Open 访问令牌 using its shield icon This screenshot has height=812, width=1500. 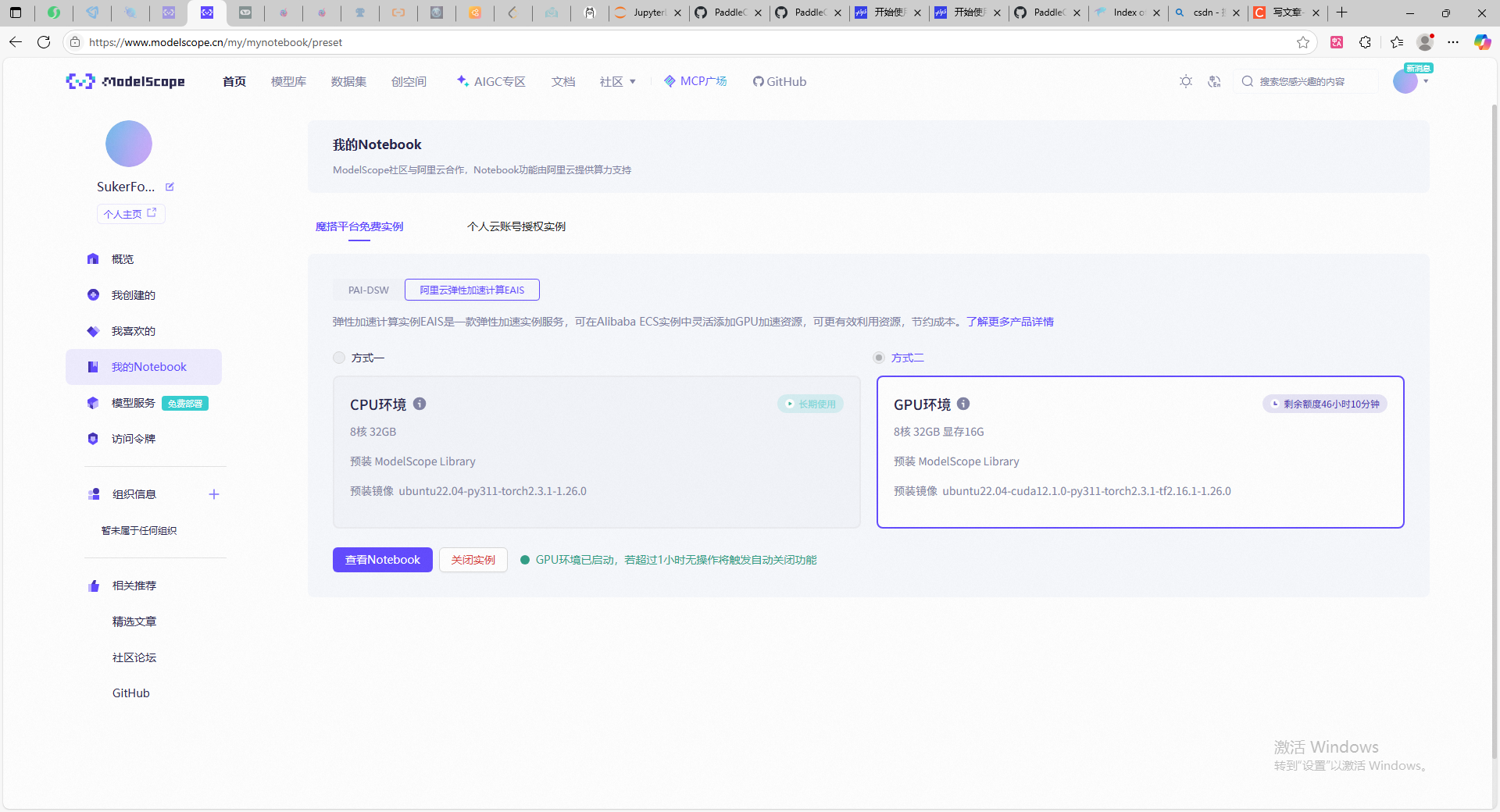point(93,438)
